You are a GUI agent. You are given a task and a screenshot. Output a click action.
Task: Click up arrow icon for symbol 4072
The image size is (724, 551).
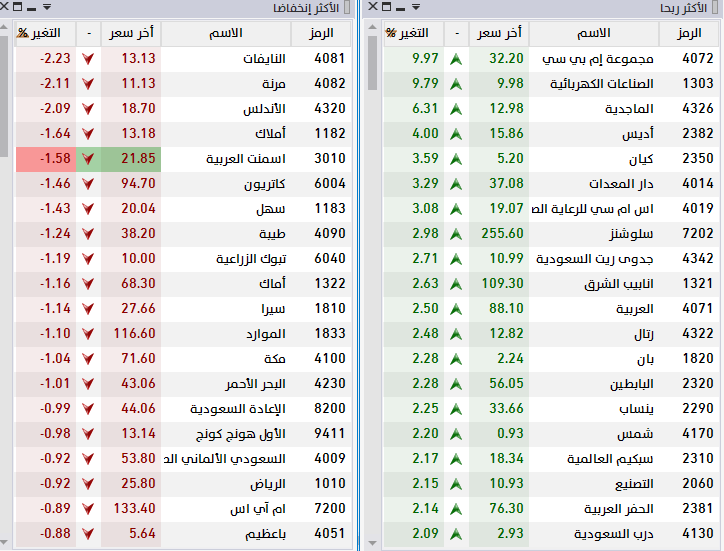coord(456,59)
